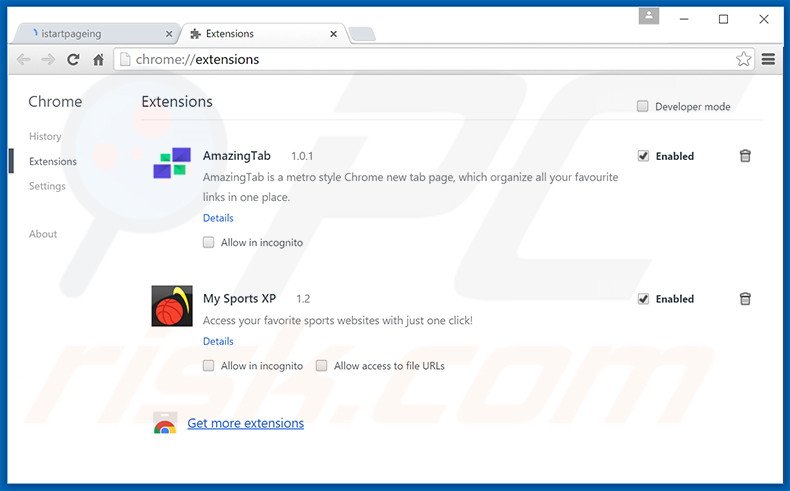Enable Developer mode checkbox
The image size is (790, 491).
(642, 106)
